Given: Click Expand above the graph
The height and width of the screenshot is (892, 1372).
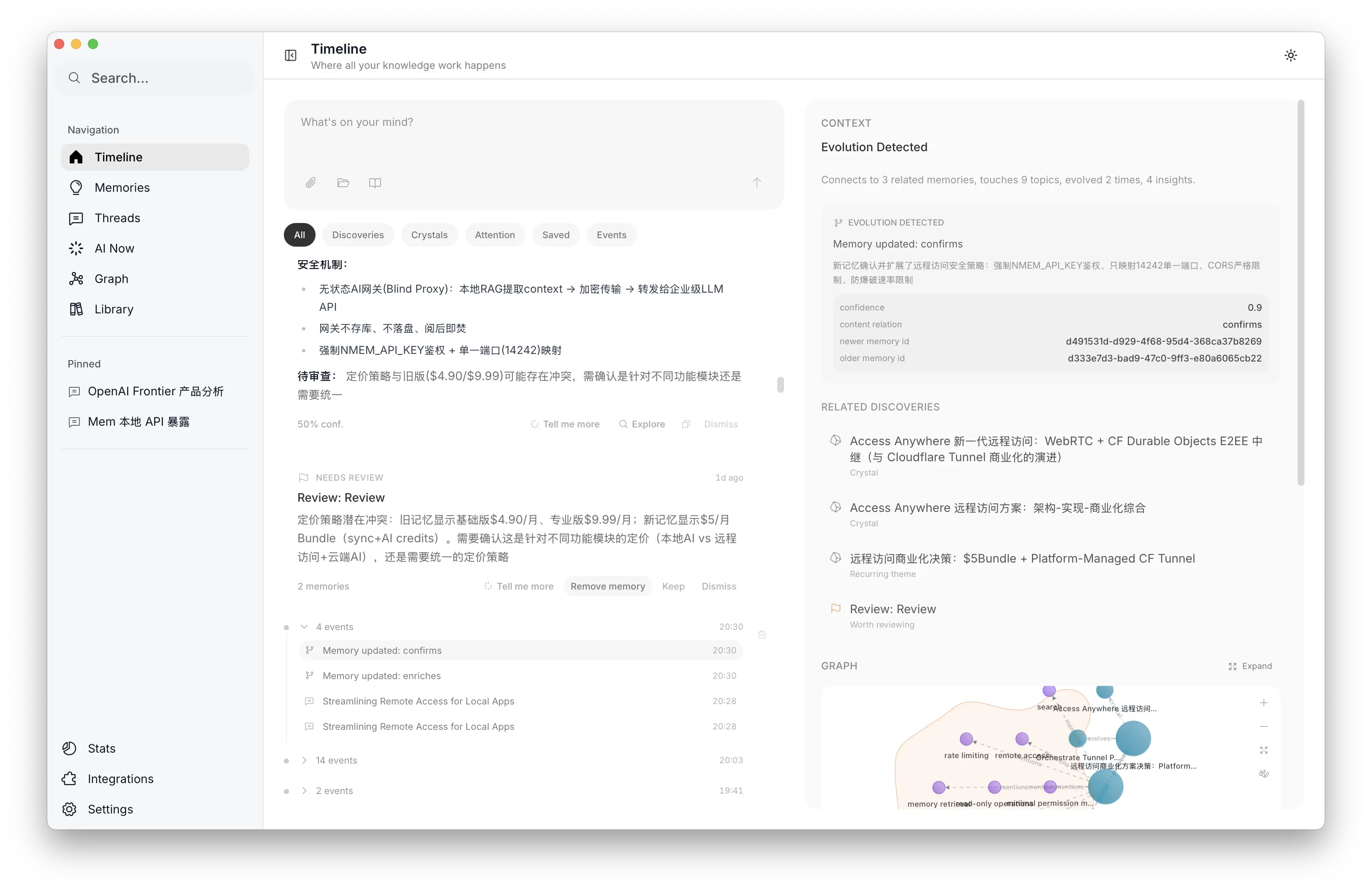Looking at the screenshot, I should click(1251, 666).
